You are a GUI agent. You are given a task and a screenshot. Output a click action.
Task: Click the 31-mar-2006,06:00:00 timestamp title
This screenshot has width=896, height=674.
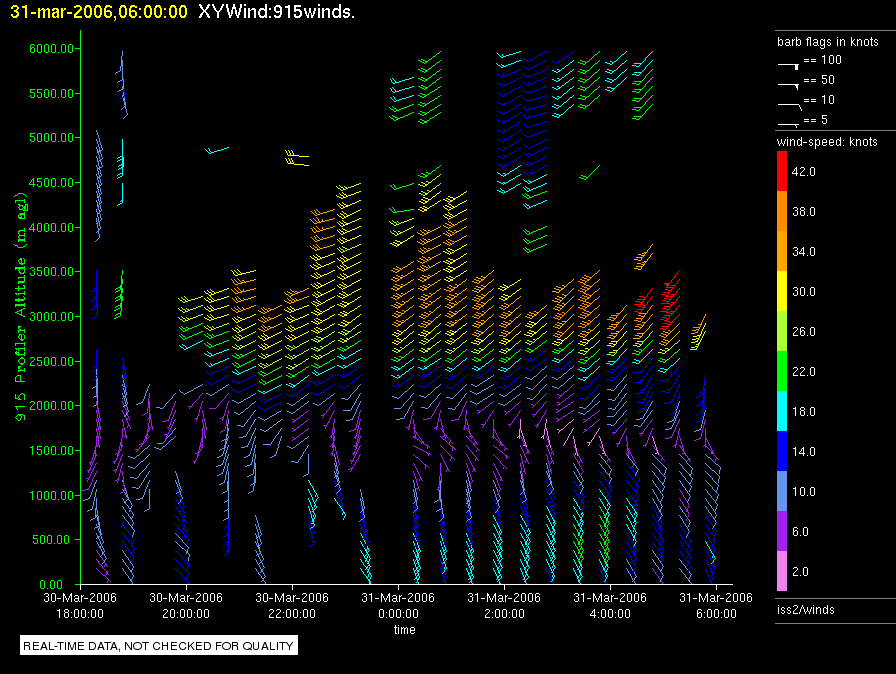click(x=99, y=12)
